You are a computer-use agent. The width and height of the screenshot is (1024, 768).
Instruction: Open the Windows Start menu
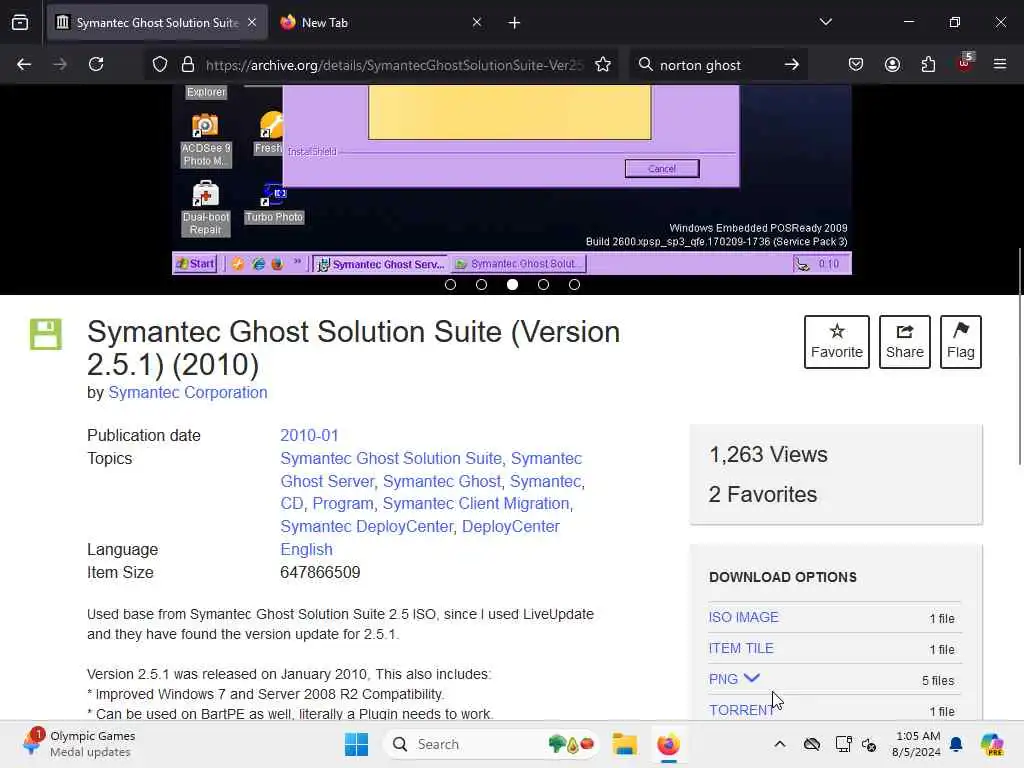point(356,744)
